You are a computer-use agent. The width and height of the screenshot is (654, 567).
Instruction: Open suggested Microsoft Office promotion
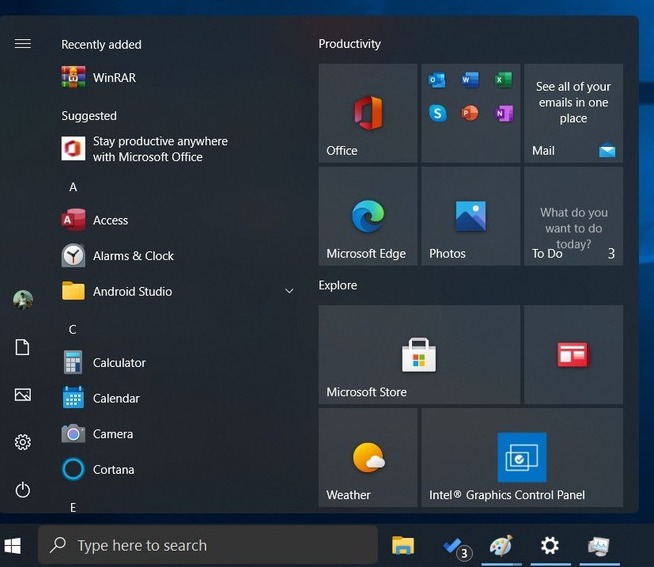(145, 149)
